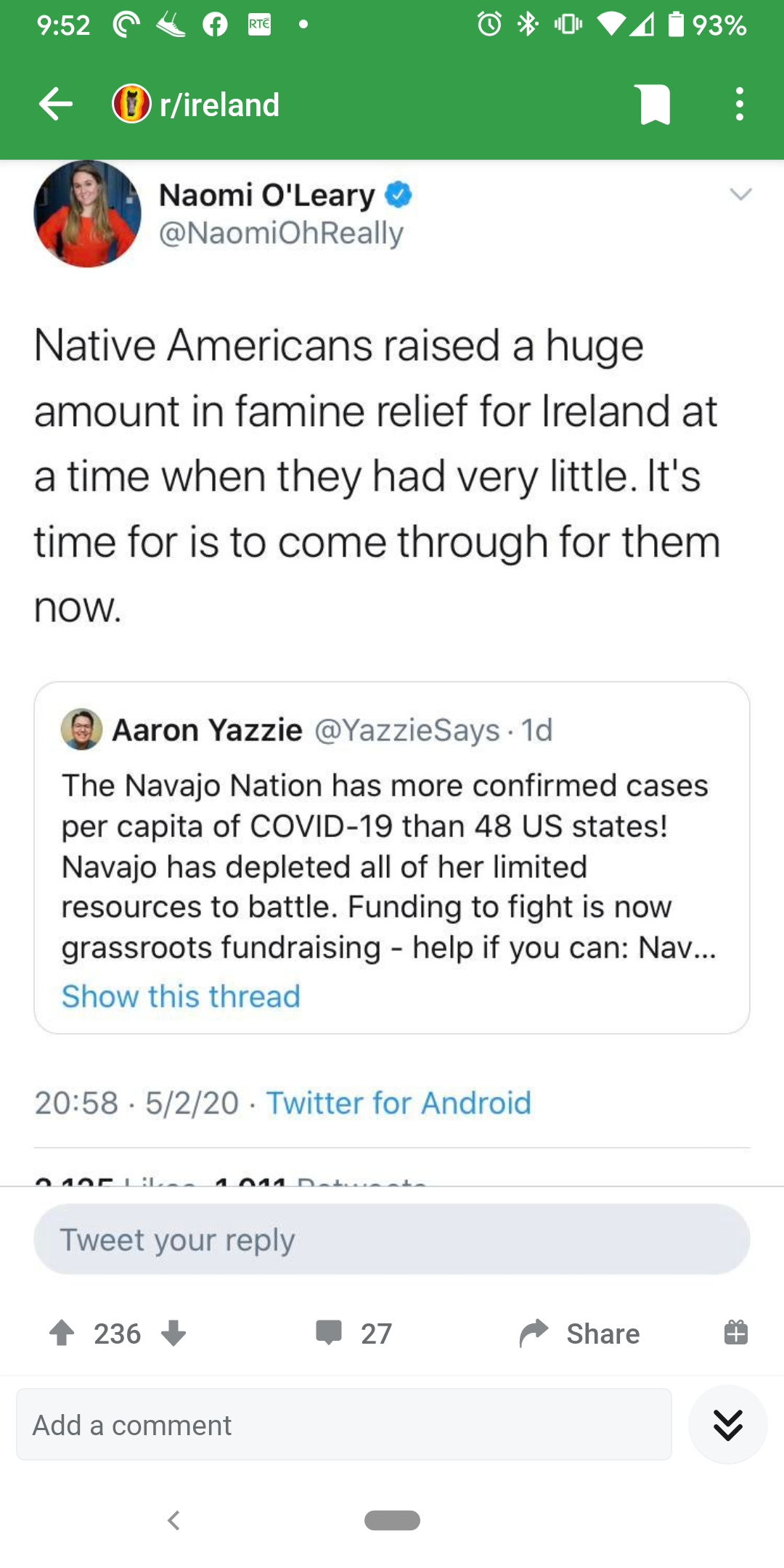784x1568 pixels.
Task: Save post with bookmark icon
Action: click(655, 105)
